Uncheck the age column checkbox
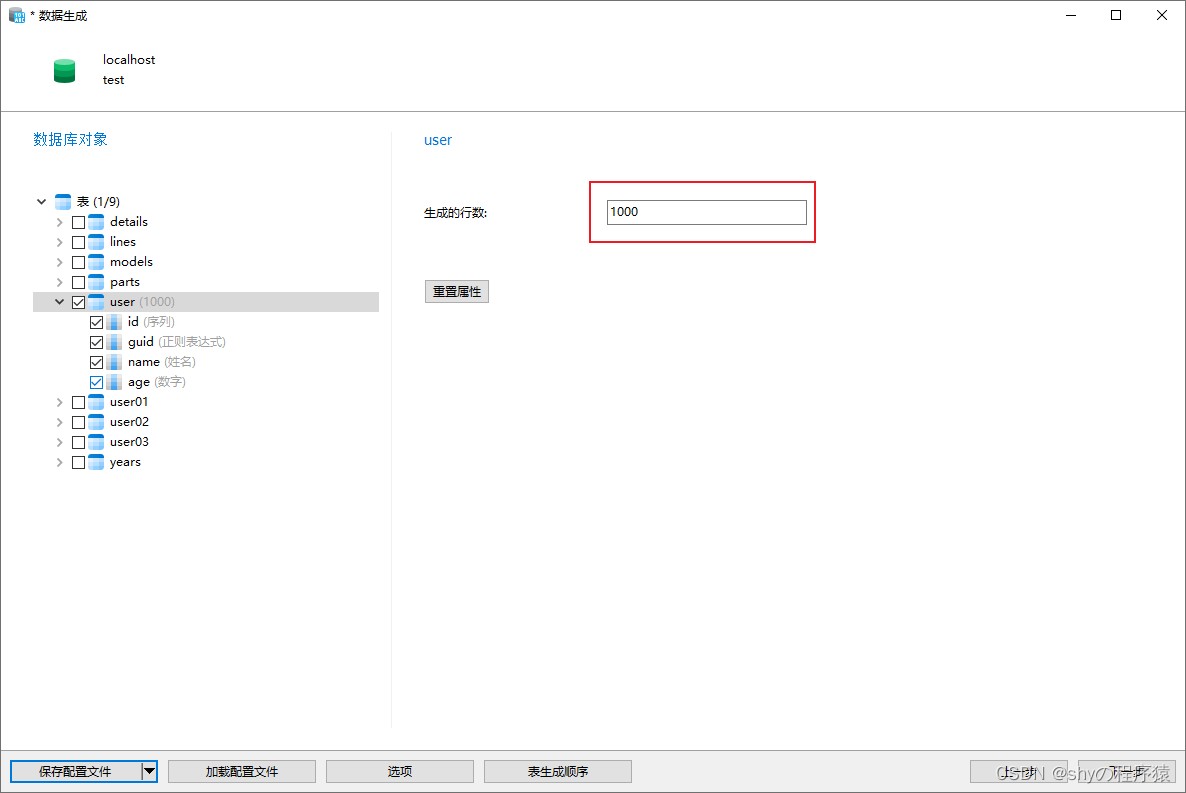1186x793 pixels. point(97,382)
